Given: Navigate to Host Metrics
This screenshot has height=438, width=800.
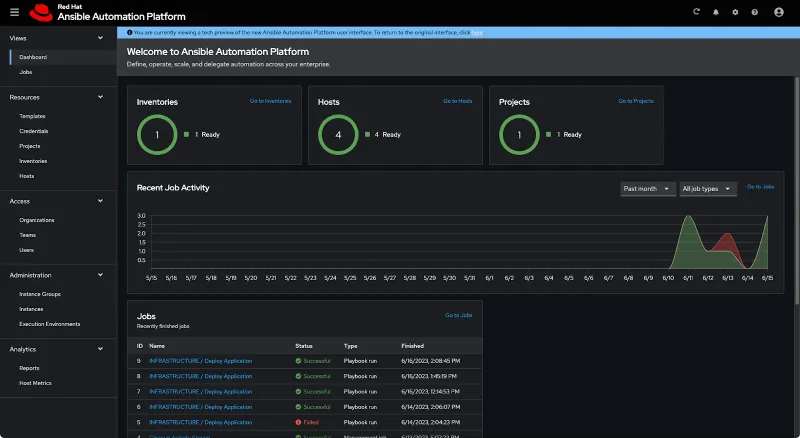Looking at the screenshot, I should tap(35, 383).
